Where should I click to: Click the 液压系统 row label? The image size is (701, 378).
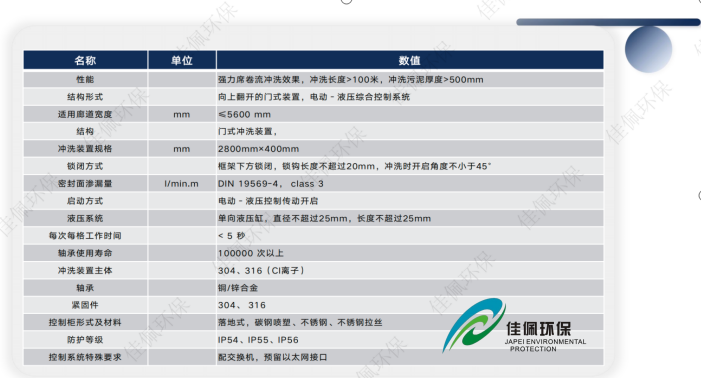[85, 218]
